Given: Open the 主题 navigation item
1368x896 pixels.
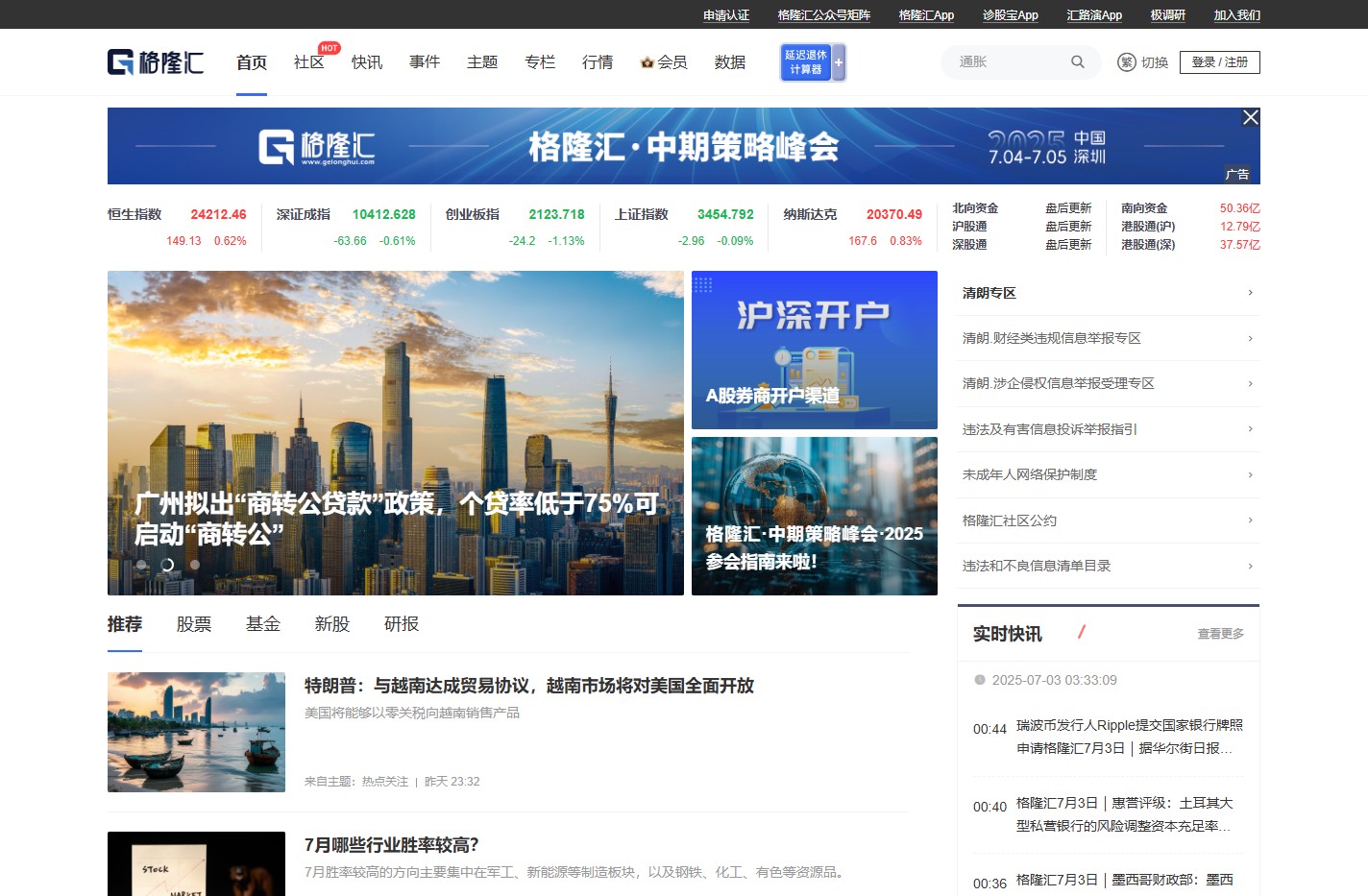Looking at the screenshot, I should 482,62.
